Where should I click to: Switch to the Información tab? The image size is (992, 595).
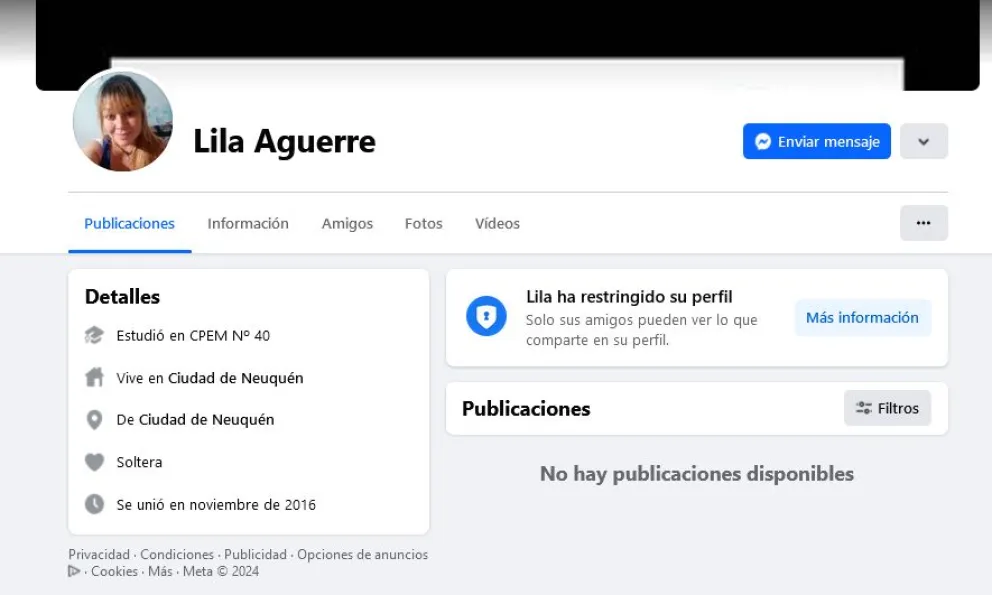(248, 223)
